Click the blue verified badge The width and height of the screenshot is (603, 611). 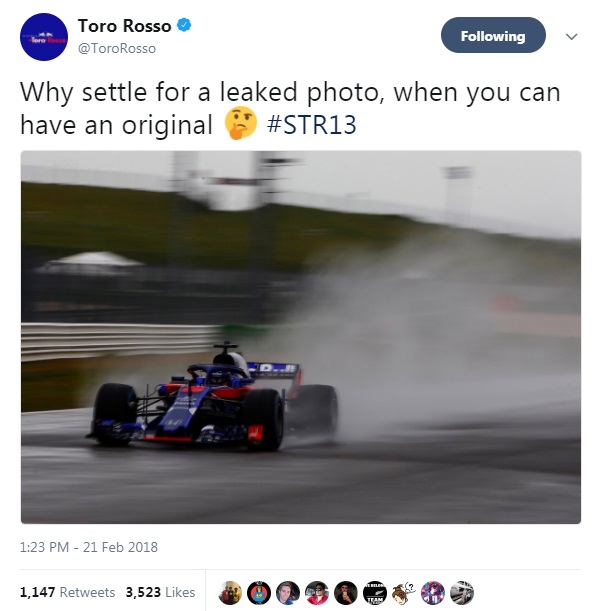184,25
